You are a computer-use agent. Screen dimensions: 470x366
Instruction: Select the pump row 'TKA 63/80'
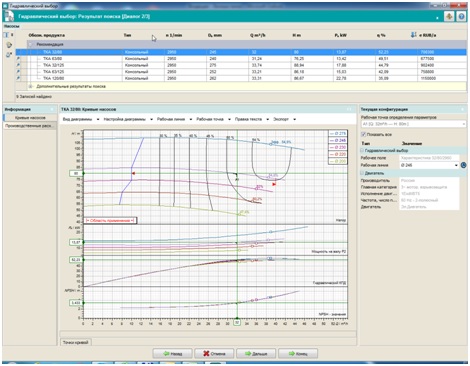pos(241,59)
